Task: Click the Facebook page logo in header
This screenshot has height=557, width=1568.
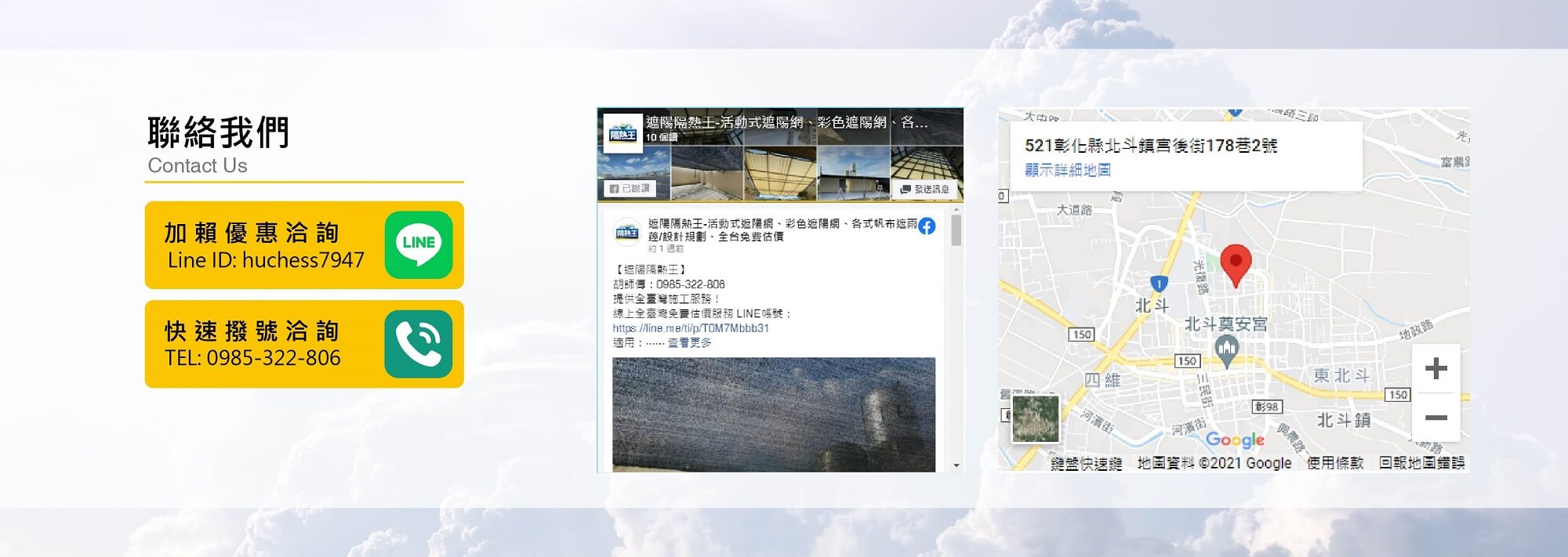Action: click(x=624, y=132)
